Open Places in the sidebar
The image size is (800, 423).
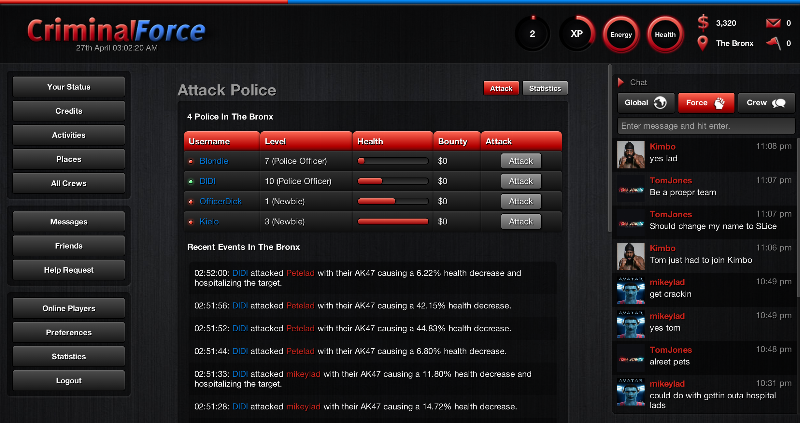pyautogui.click(x=69, y=159)
